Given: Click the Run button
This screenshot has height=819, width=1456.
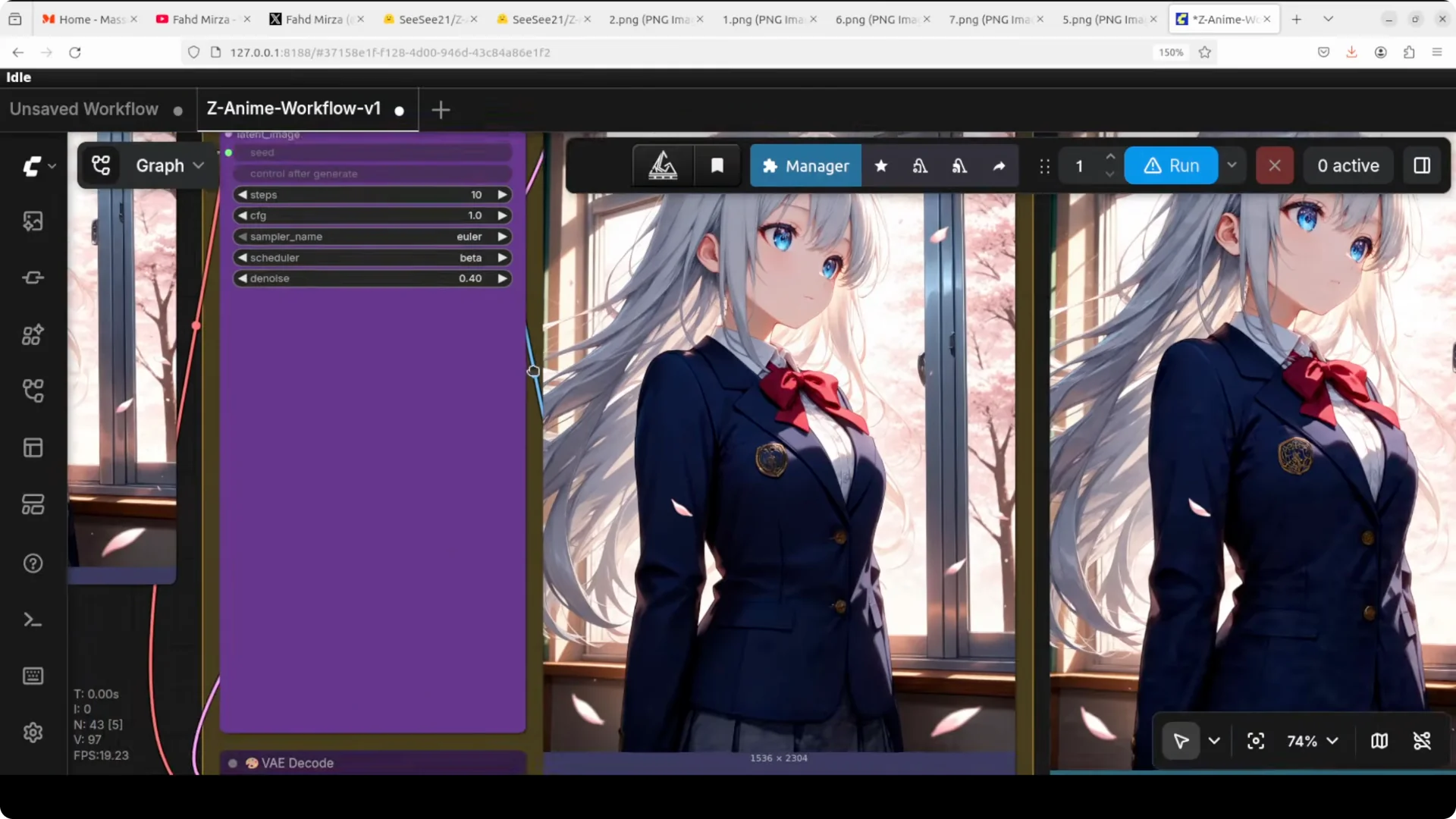Looking at the screenshot, I should tap(1171, 165).
